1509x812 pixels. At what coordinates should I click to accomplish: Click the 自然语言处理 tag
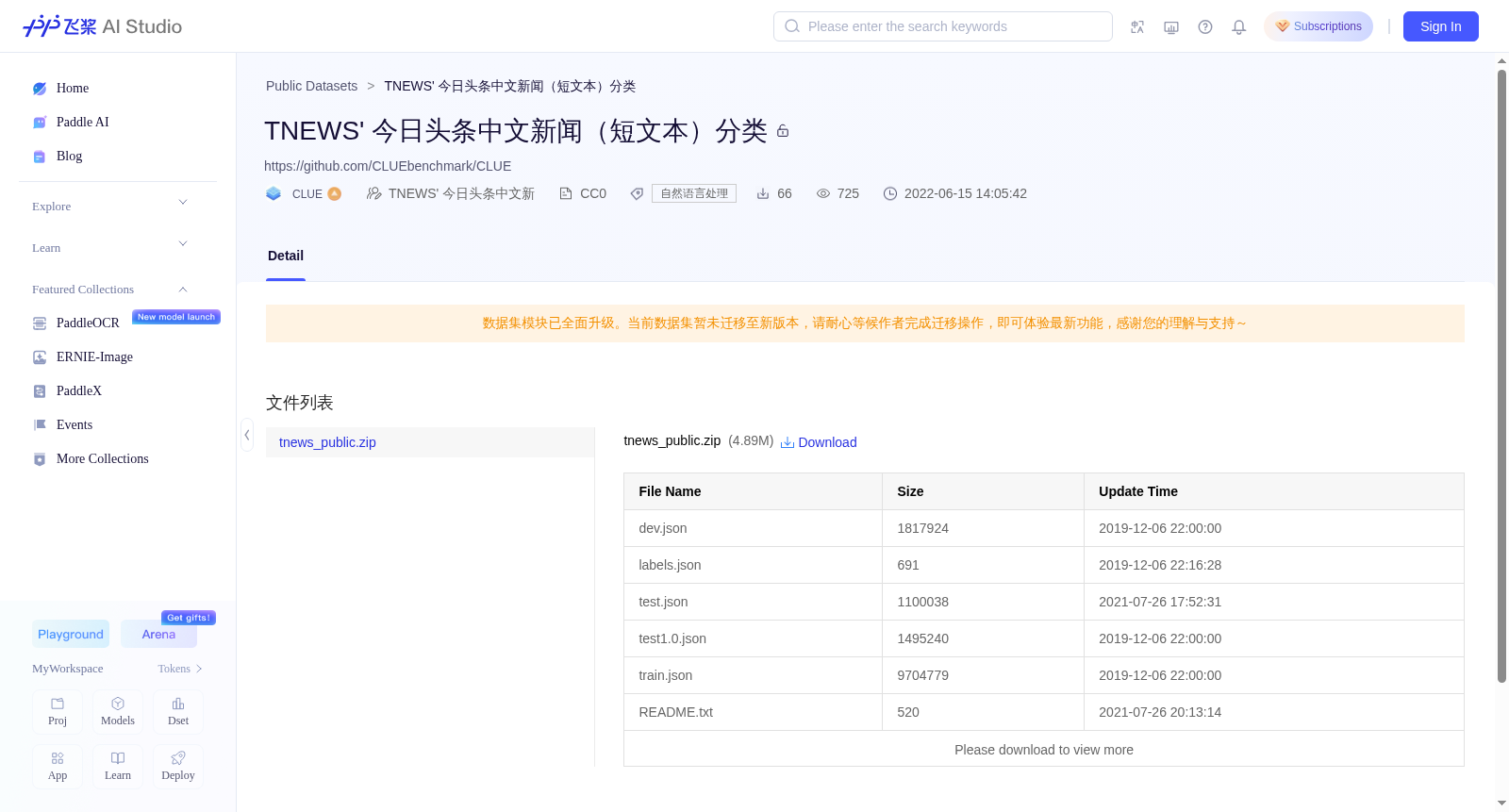(694, 193)
